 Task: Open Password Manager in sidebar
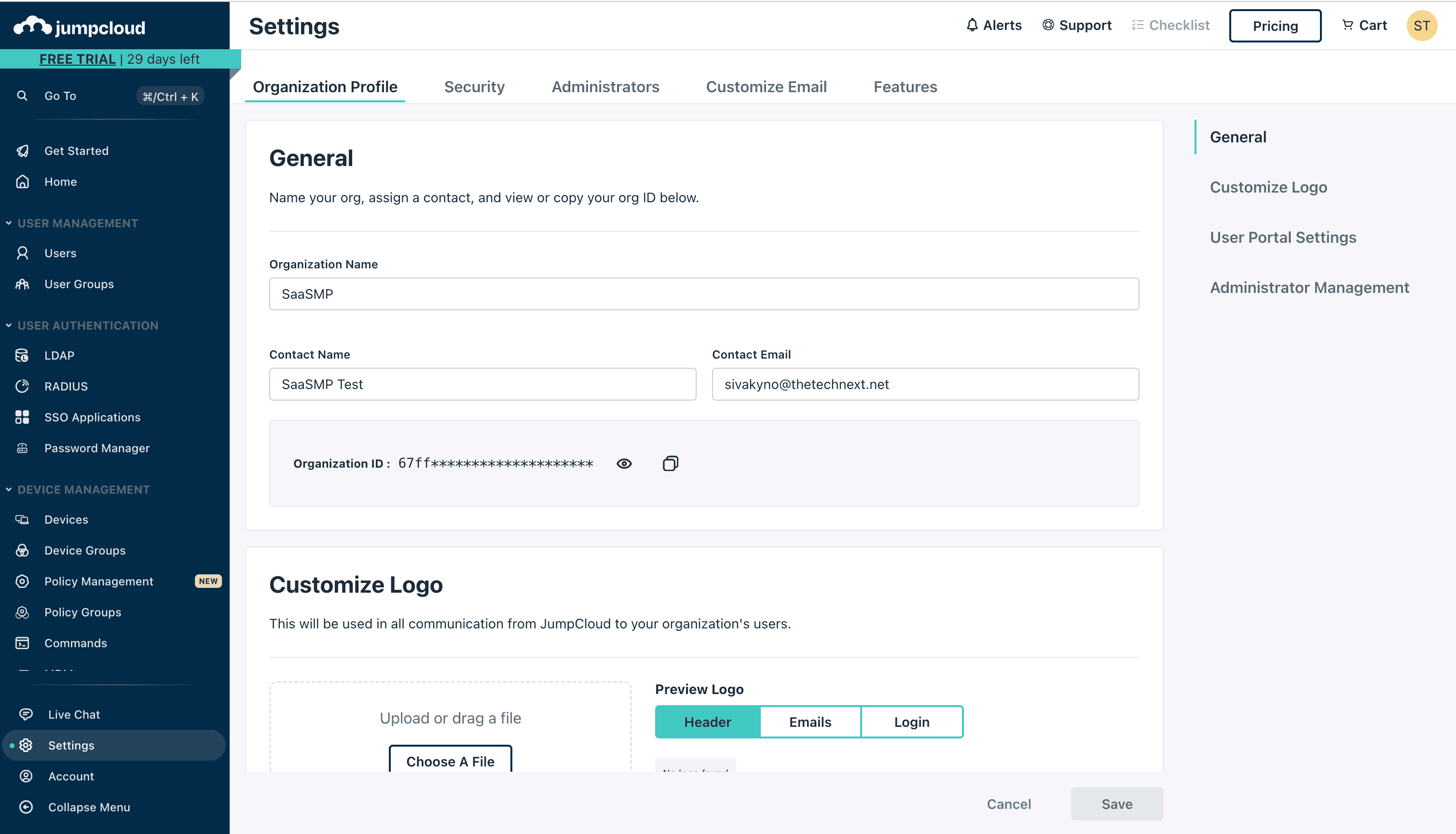97,448
